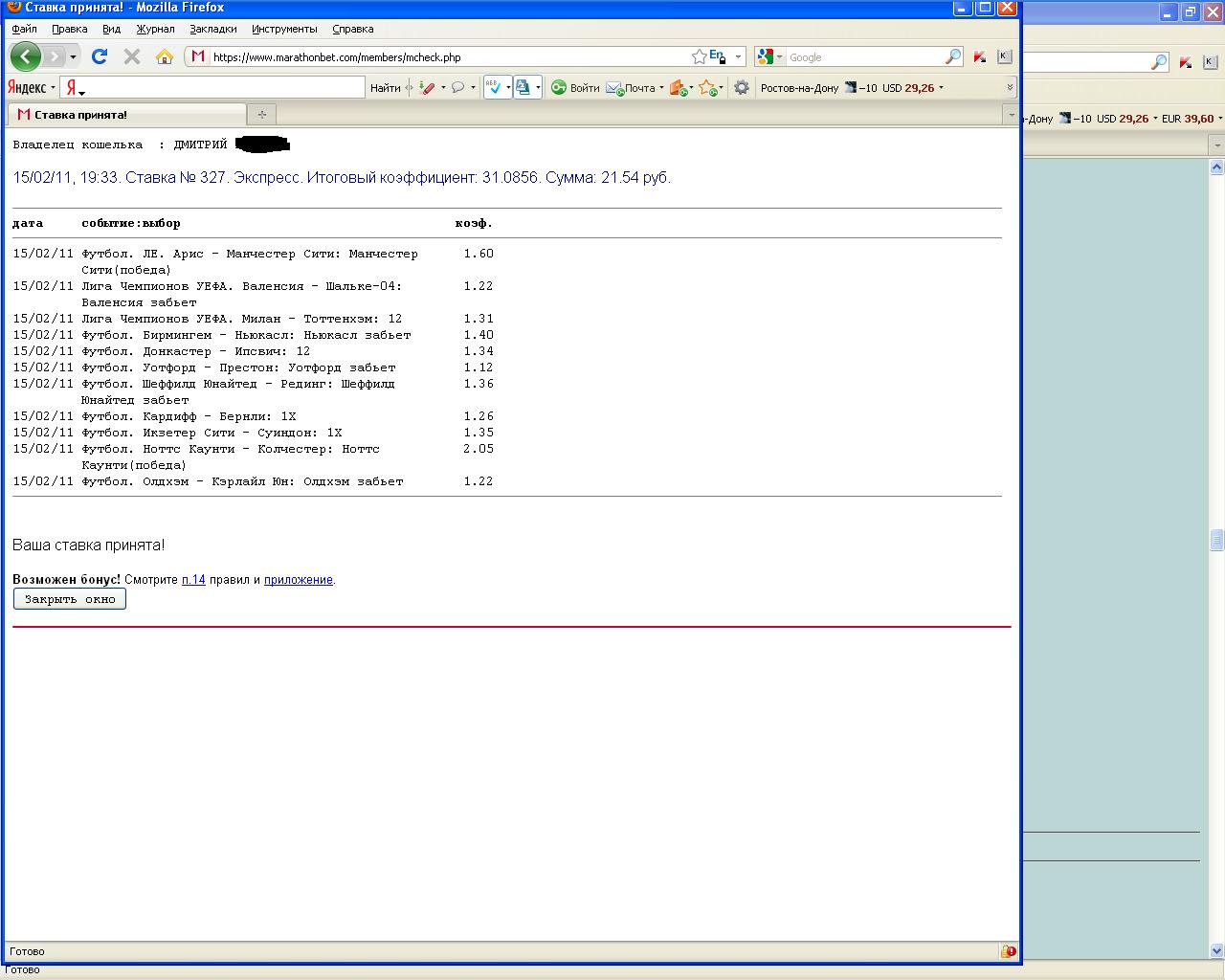
Task: Click the Закрыть окно button
Action: (x=70, y=599)
